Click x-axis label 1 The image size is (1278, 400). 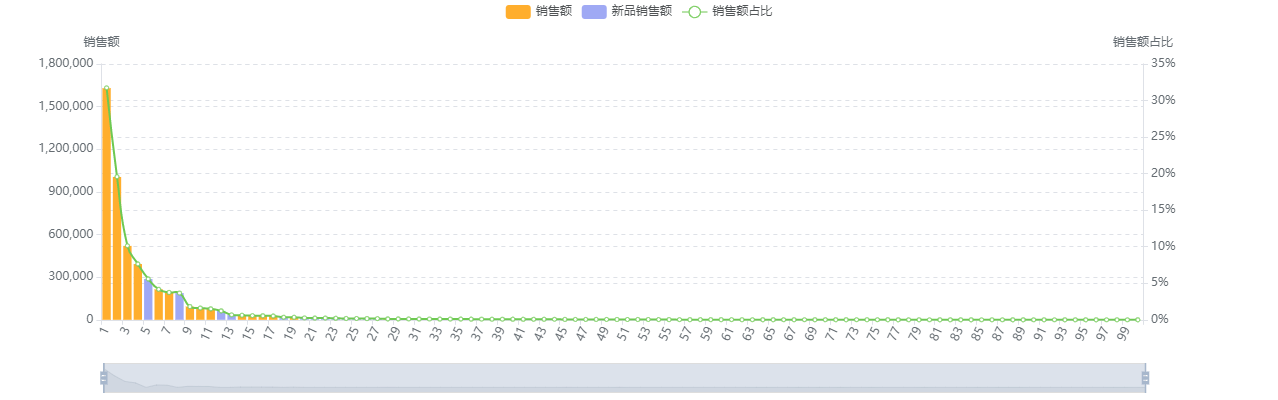[x=103, y=331]
